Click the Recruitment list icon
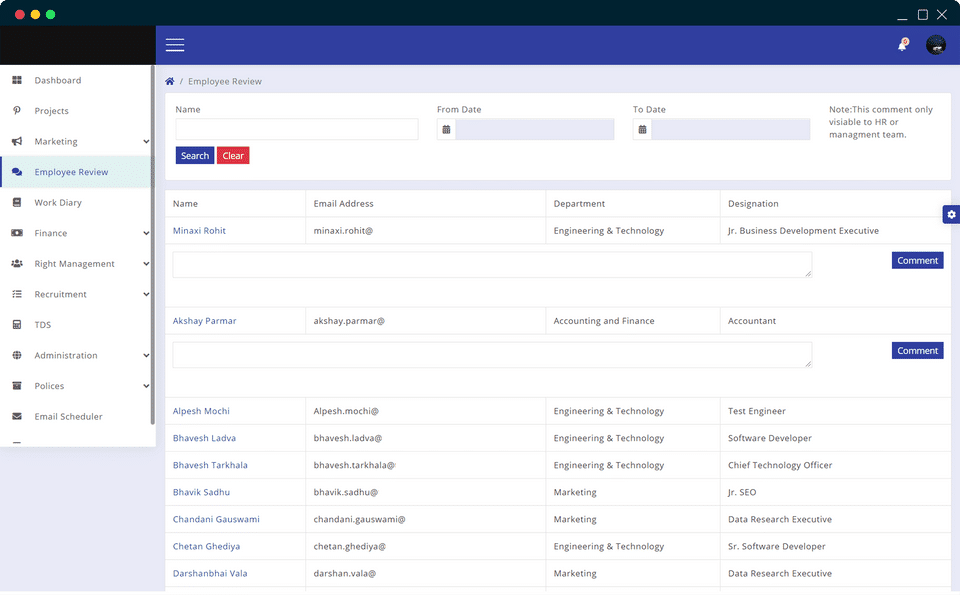Image resolution: width=960 pixels, height=595 pixels. pos(17,294)
